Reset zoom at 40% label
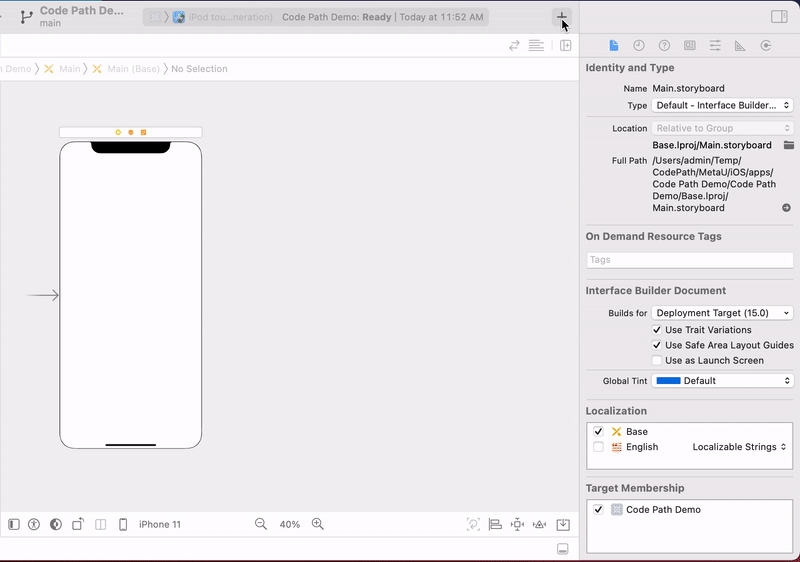 289,524
